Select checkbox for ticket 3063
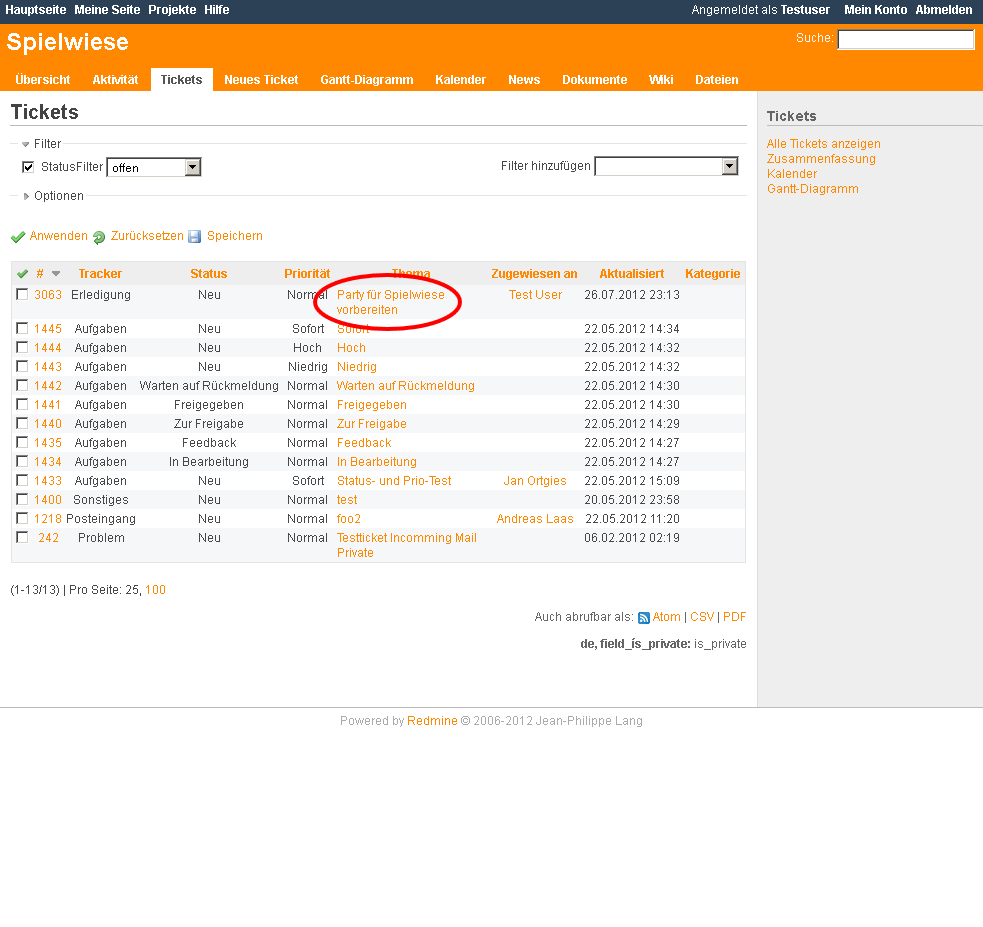Image resolution: width=983 pixels, height=927 pixels. pyautogui.click(x=22, y=295)
